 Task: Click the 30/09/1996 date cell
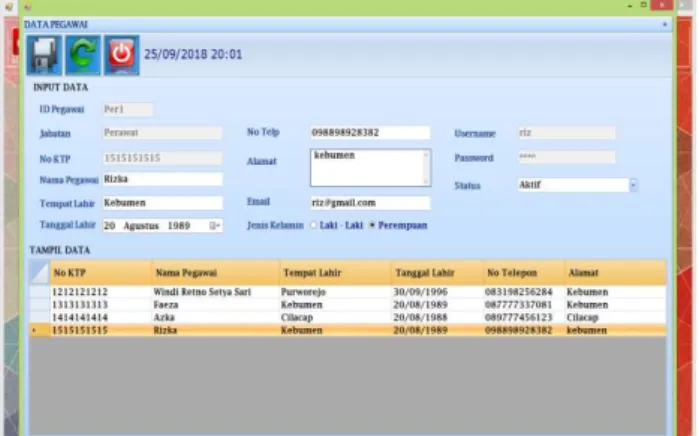(438, 292)
